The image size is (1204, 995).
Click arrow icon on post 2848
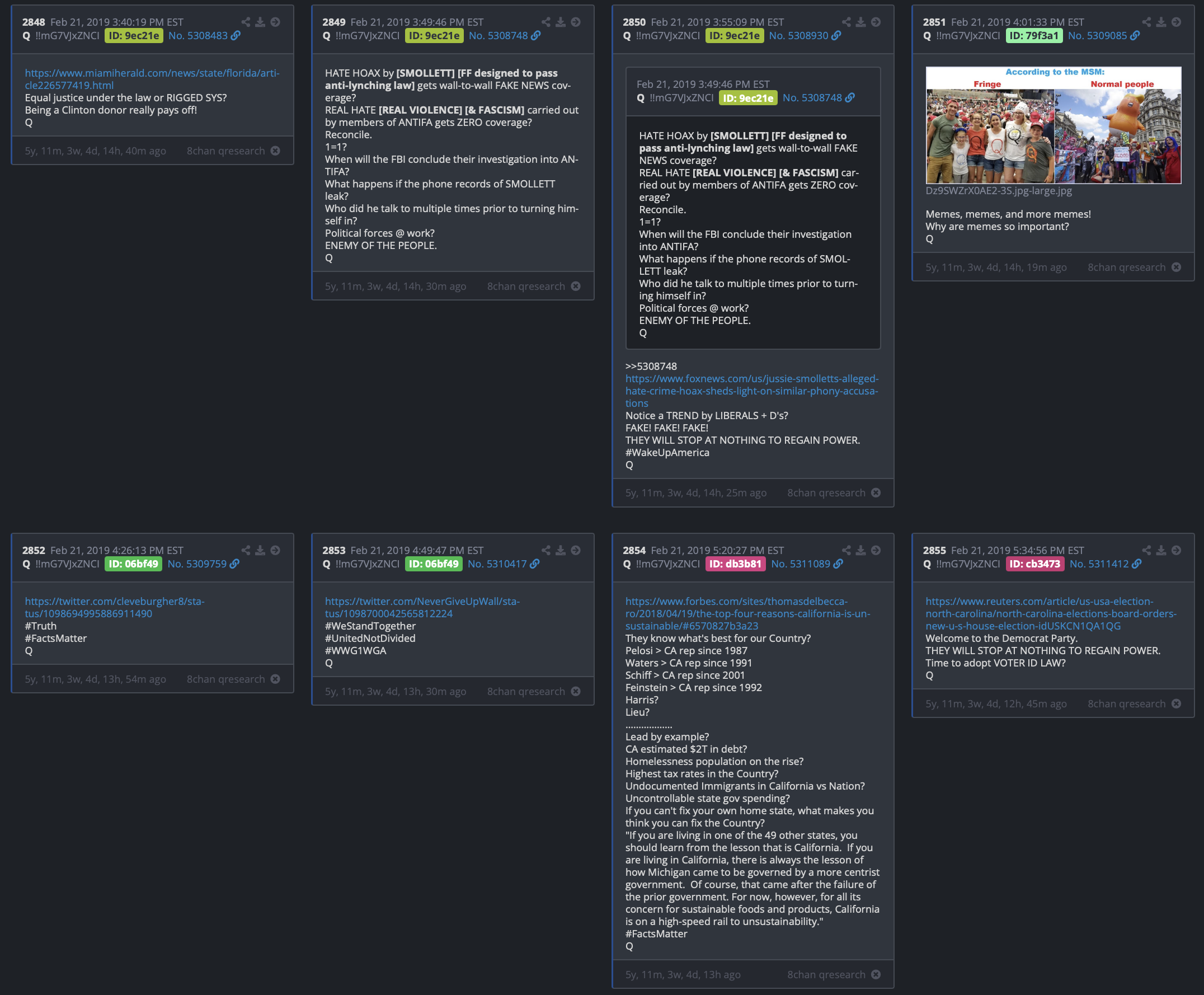pyautogui.click(x=276, y=22)
